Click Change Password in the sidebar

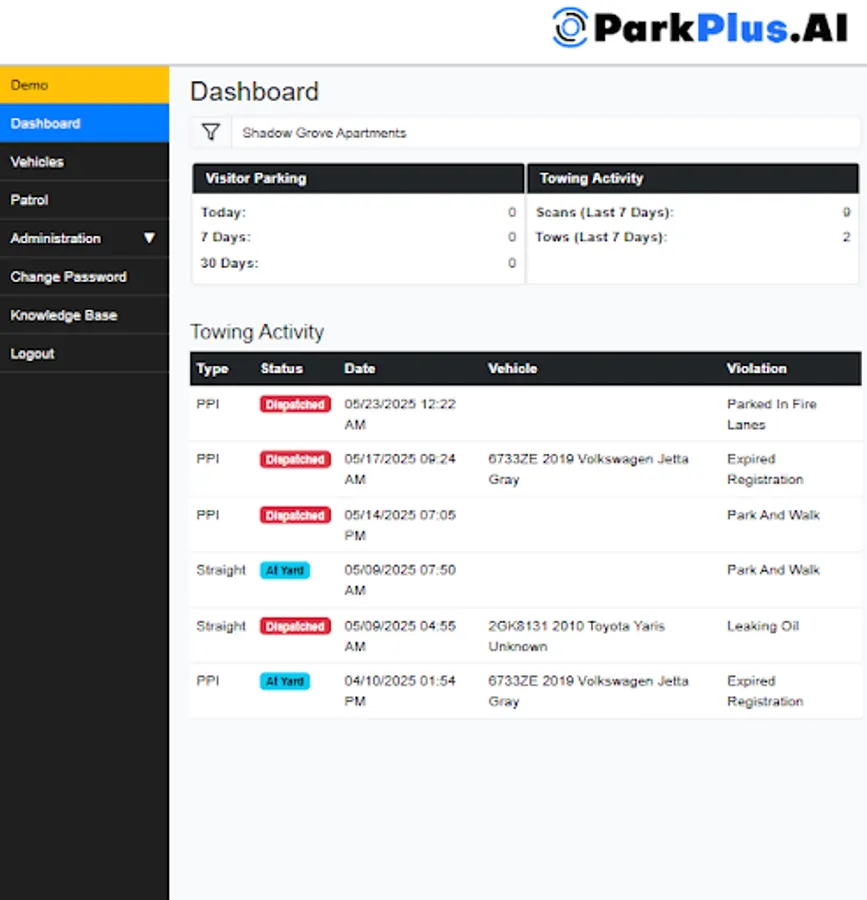click(x=69, y=276)
